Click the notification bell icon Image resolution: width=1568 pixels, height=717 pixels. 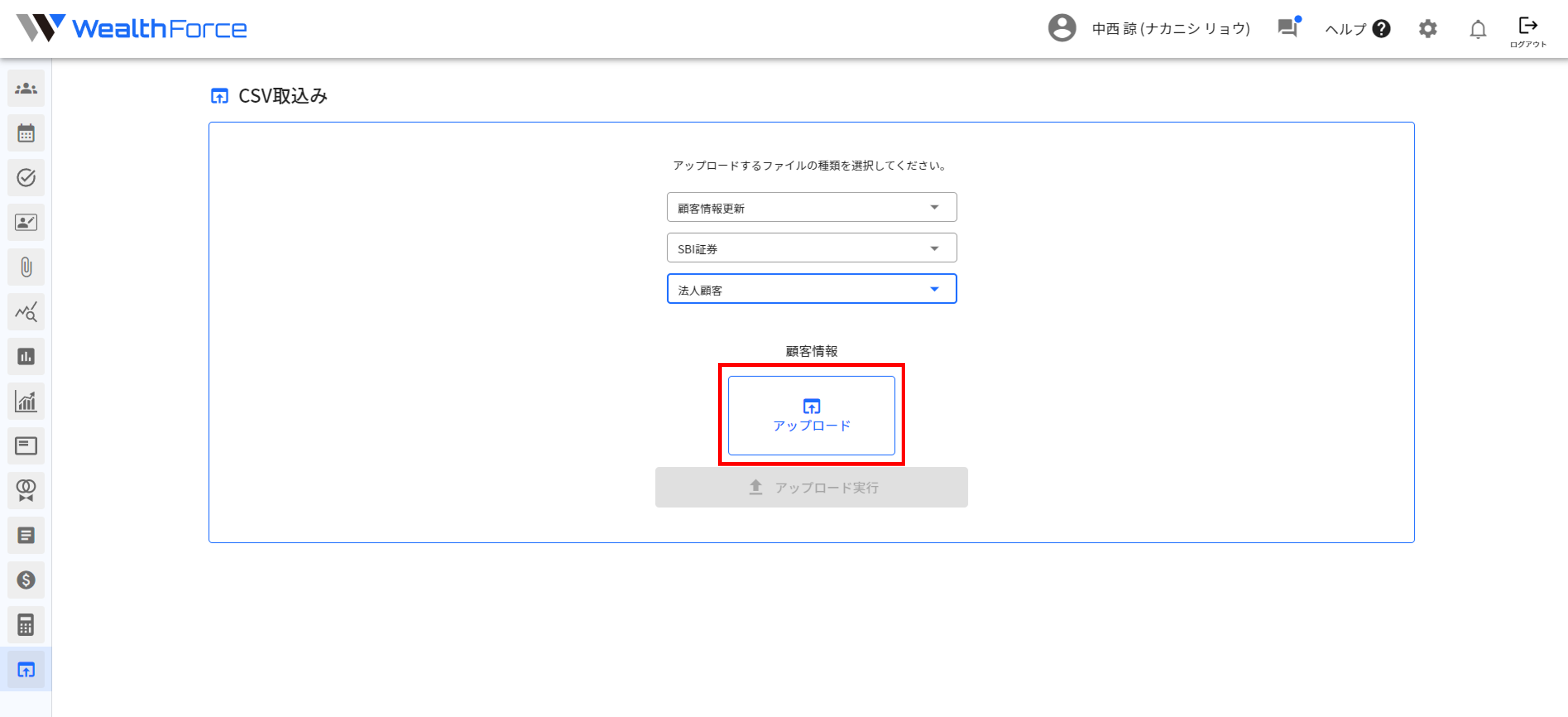(x=1477, y=29)
